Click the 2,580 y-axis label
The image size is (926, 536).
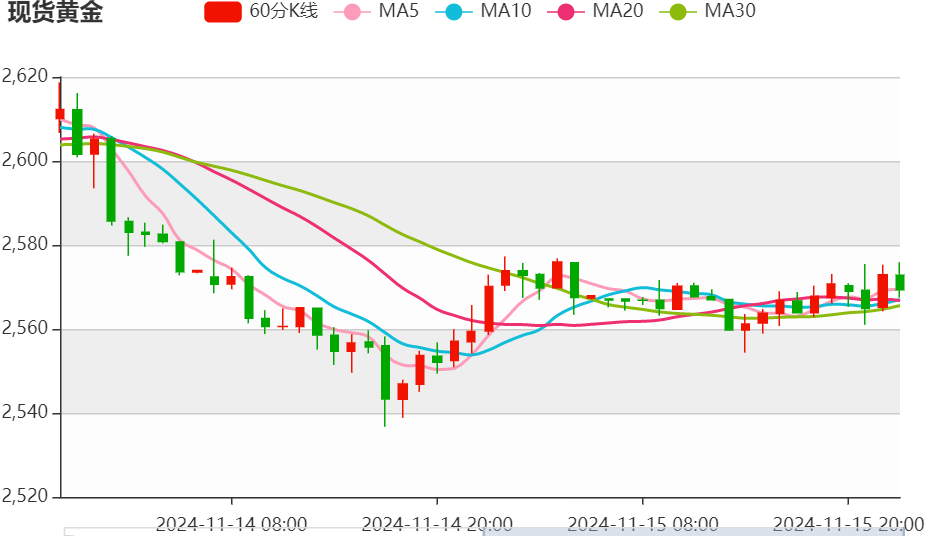point(25,244)
